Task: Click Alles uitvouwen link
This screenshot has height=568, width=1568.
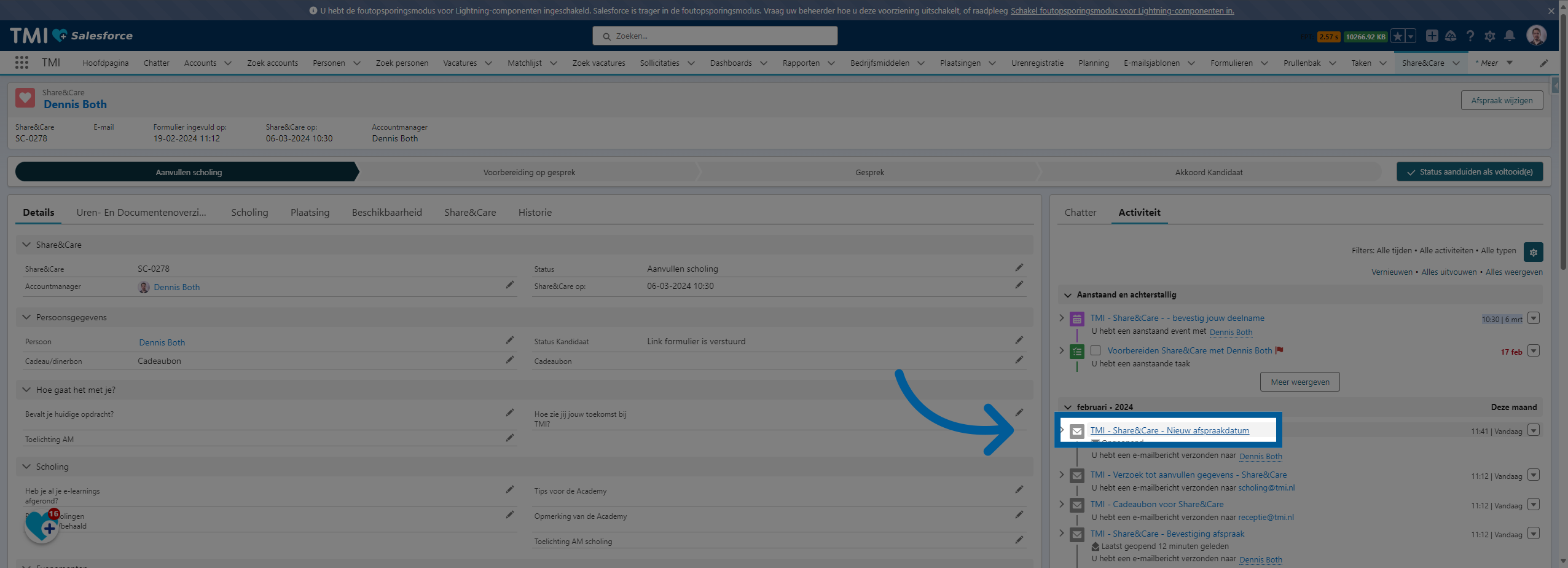Action: 1449,272
